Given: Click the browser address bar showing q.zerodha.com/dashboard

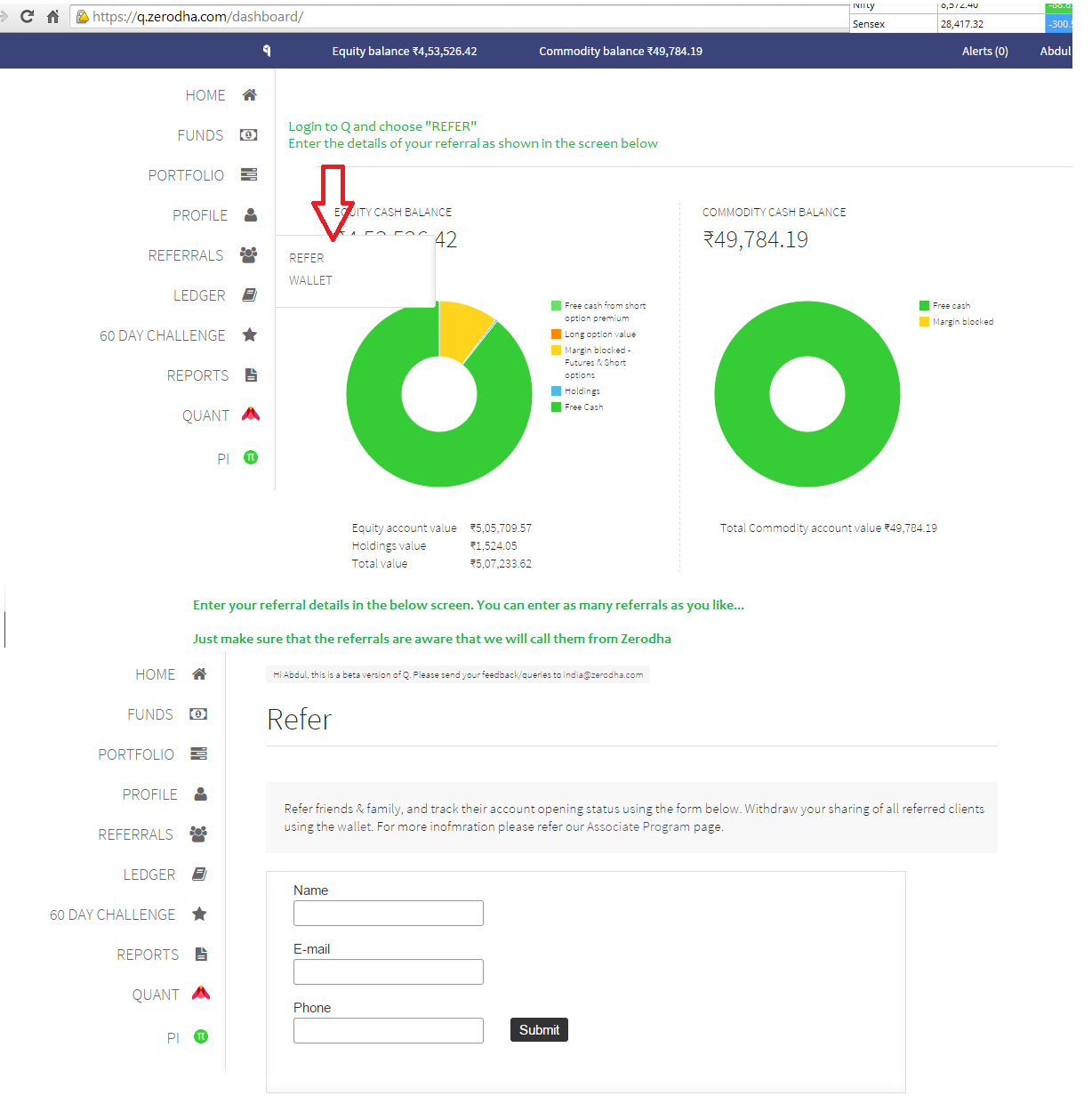Looking at the screenshot, I should [460, 16].
